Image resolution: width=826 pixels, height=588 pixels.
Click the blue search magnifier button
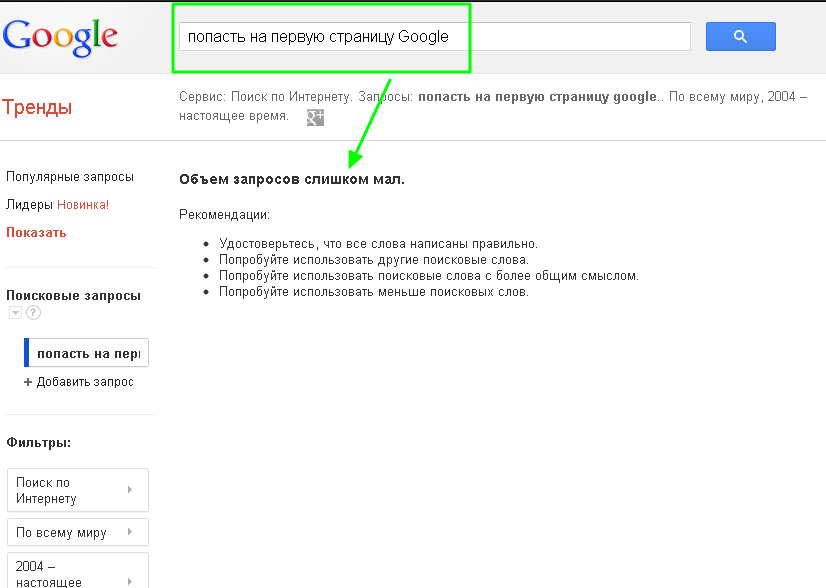coord(740,36)
